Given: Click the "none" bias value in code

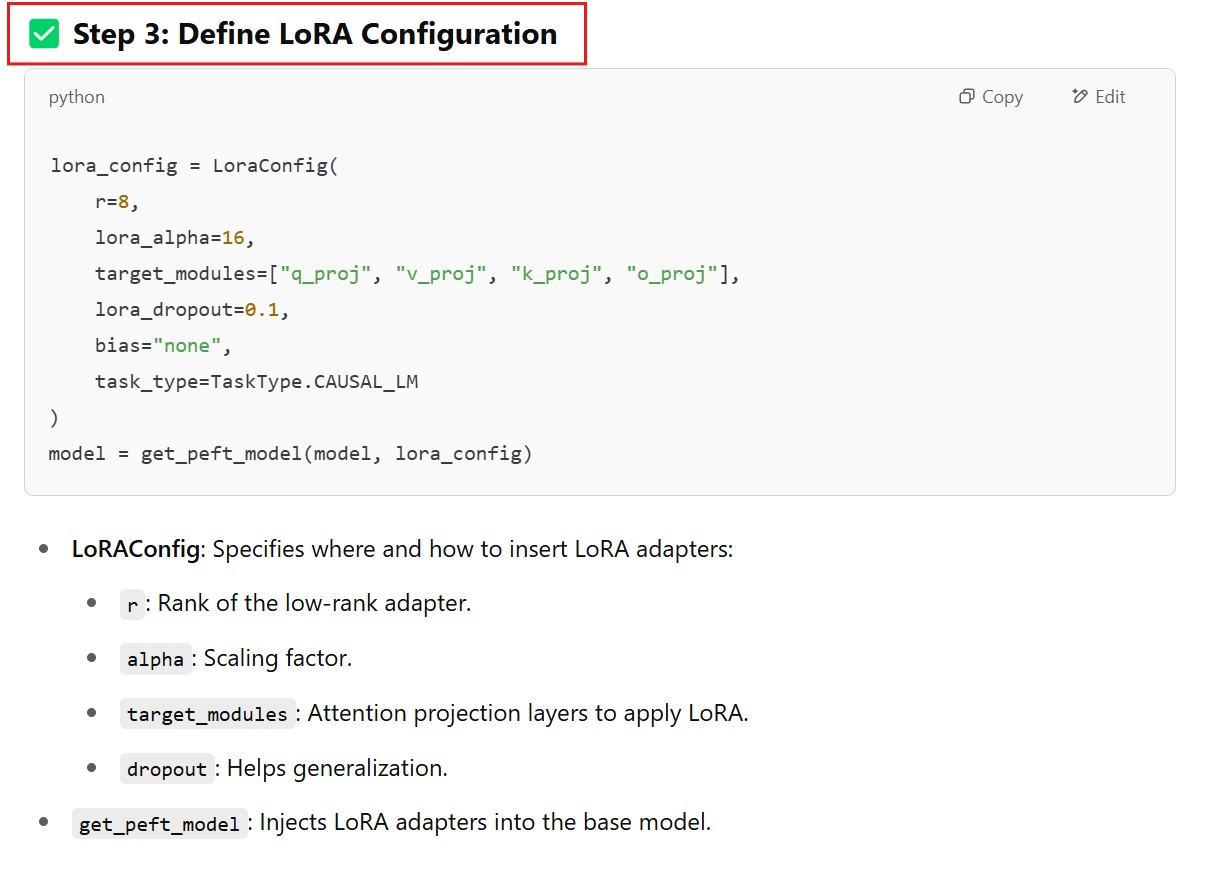Looking at the screenshot, I should click(x=187, y=346).
